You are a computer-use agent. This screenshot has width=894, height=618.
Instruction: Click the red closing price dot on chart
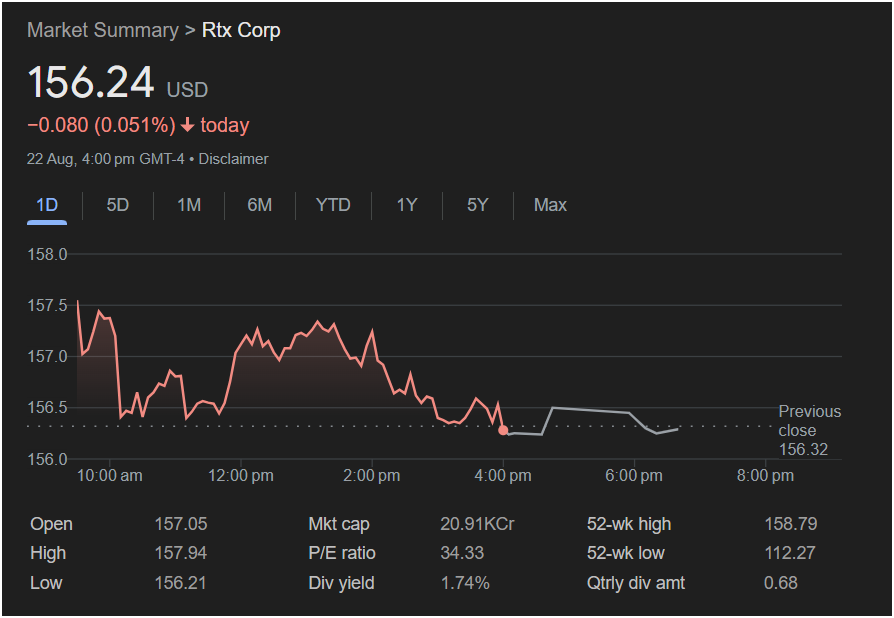click(503, 430)
